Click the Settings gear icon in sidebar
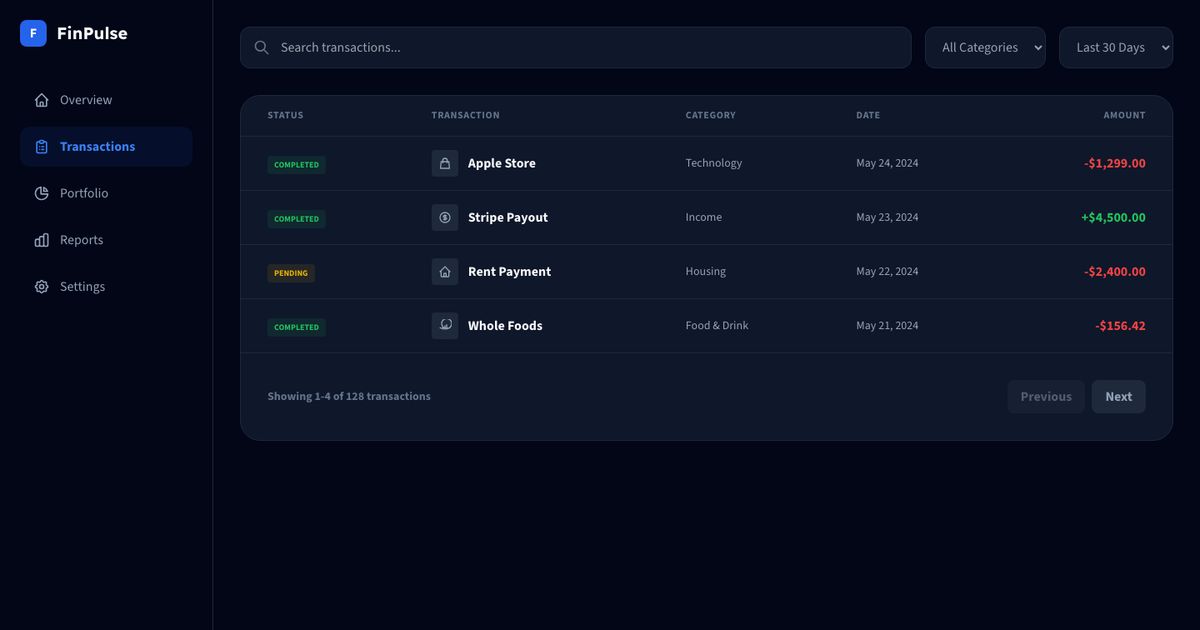 click(41, 287)
